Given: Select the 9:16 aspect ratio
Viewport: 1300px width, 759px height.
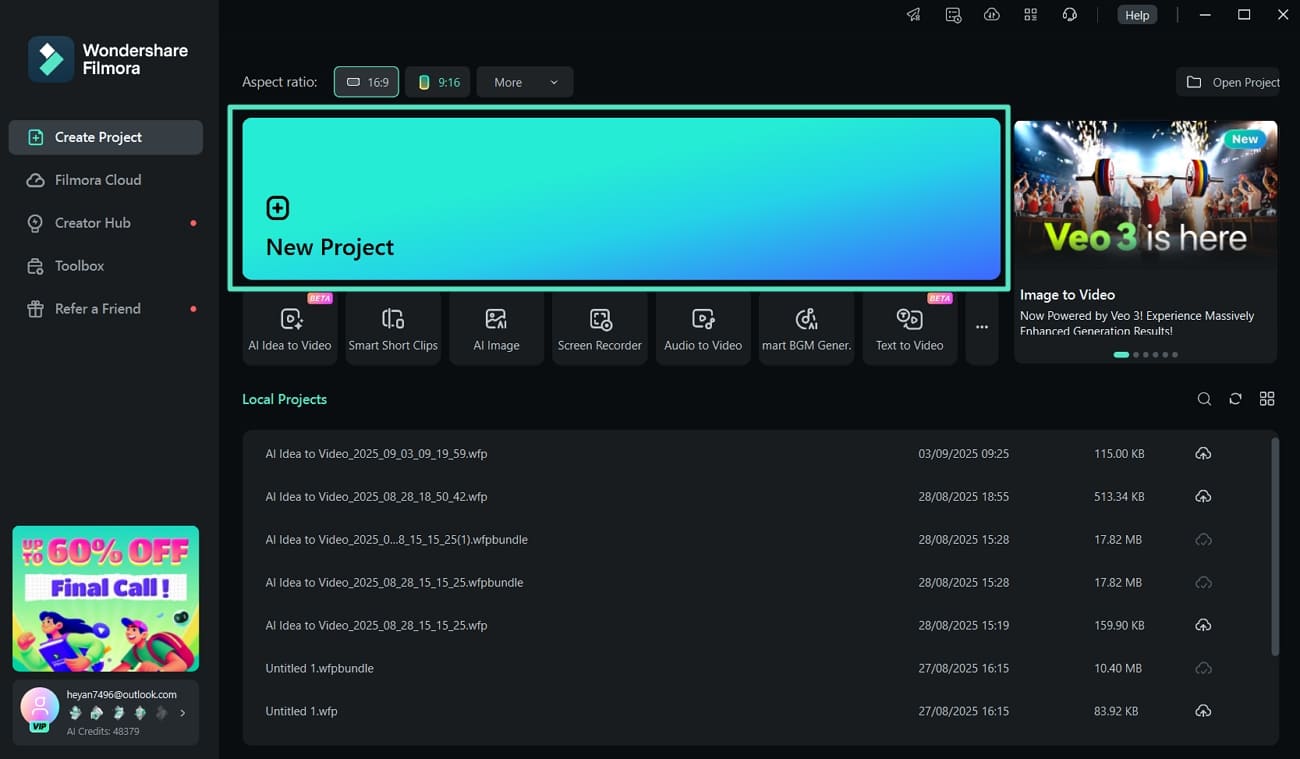Looking at the screenshot, I should pyautogui.click(x=438, y=82).
